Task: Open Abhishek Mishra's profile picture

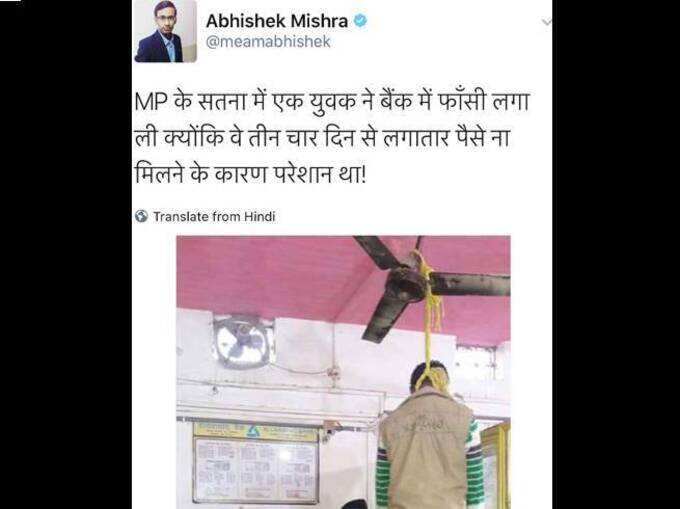Action: click(165, 31)
